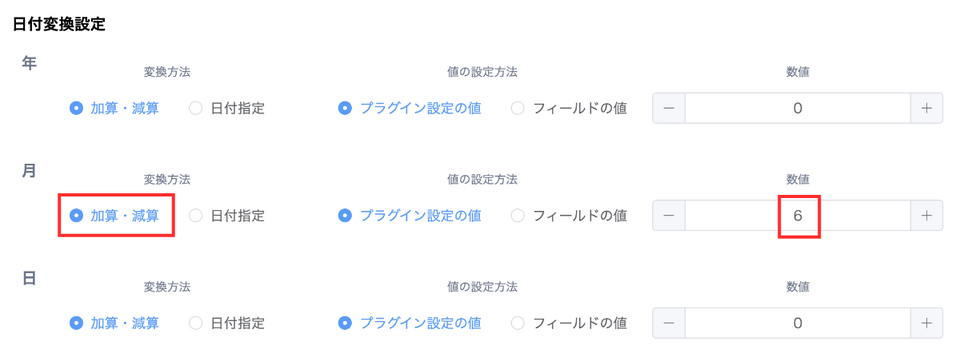This screenshot has width=960, height=361.
Task: Click the 年 numeric field showing 0
Action: tap(798, 108)
